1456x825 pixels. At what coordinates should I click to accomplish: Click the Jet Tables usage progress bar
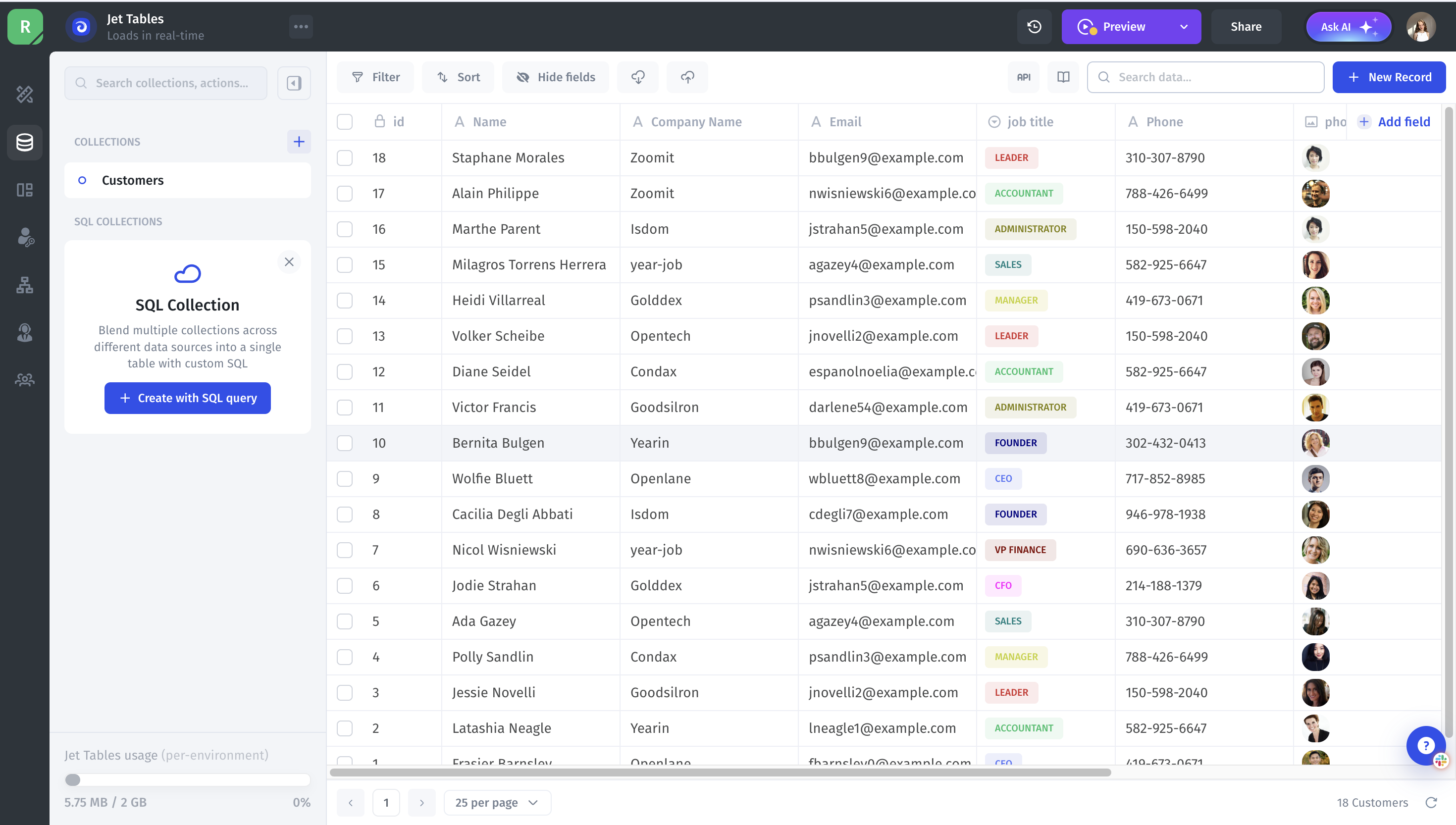coord(188,780)
